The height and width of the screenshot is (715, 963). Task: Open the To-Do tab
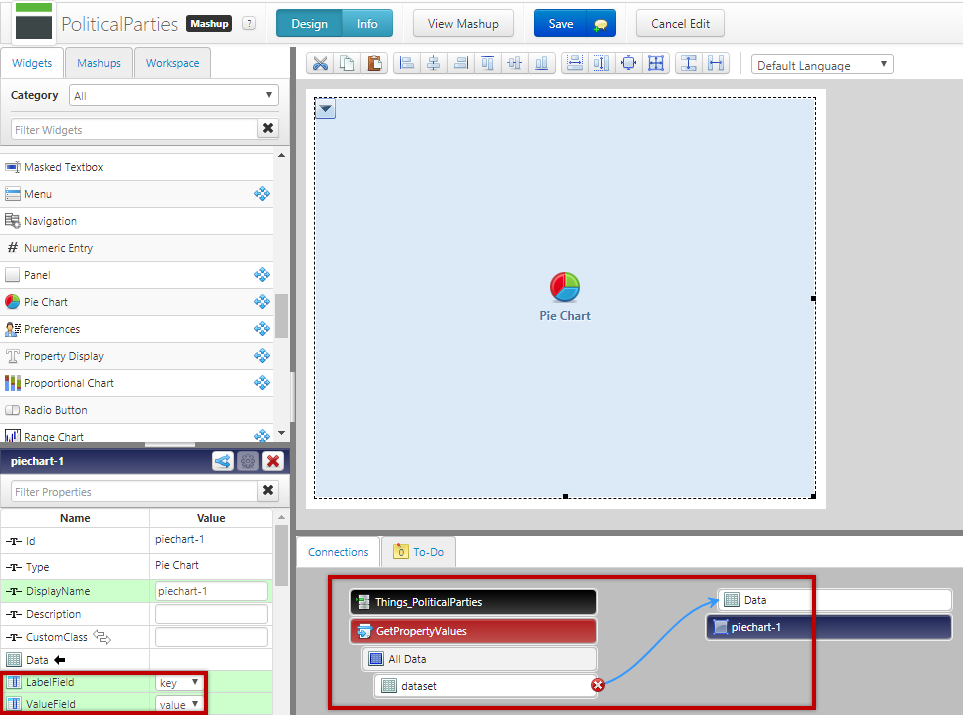click(x=418, y=552)
